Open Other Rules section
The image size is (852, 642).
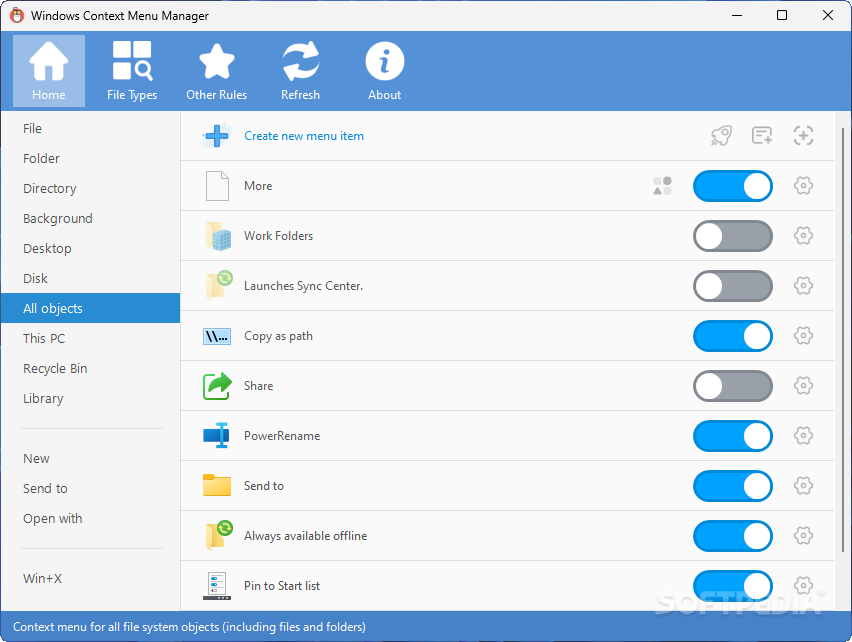(216, 71)
